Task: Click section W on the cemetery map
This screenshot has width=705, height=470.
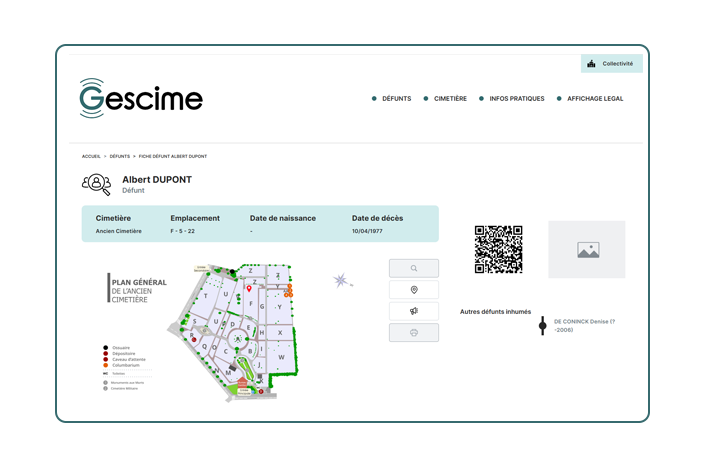Action: 283,356
